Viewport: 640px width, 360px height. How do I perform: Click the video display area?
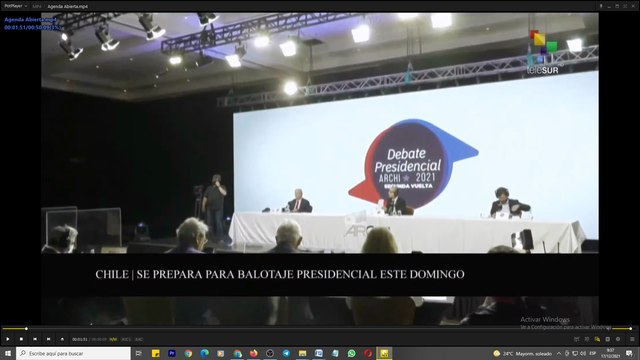point(320,169)
